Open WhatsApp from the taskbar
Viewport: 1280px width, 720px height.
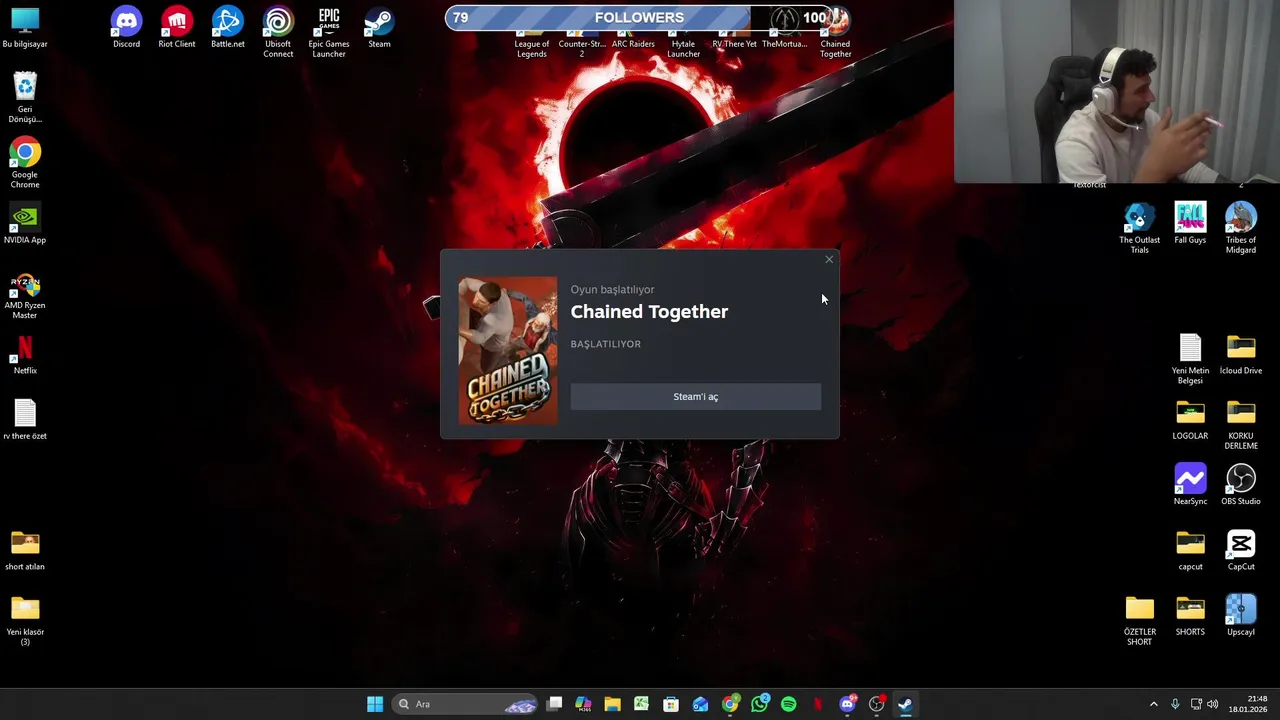pos(760,704)
